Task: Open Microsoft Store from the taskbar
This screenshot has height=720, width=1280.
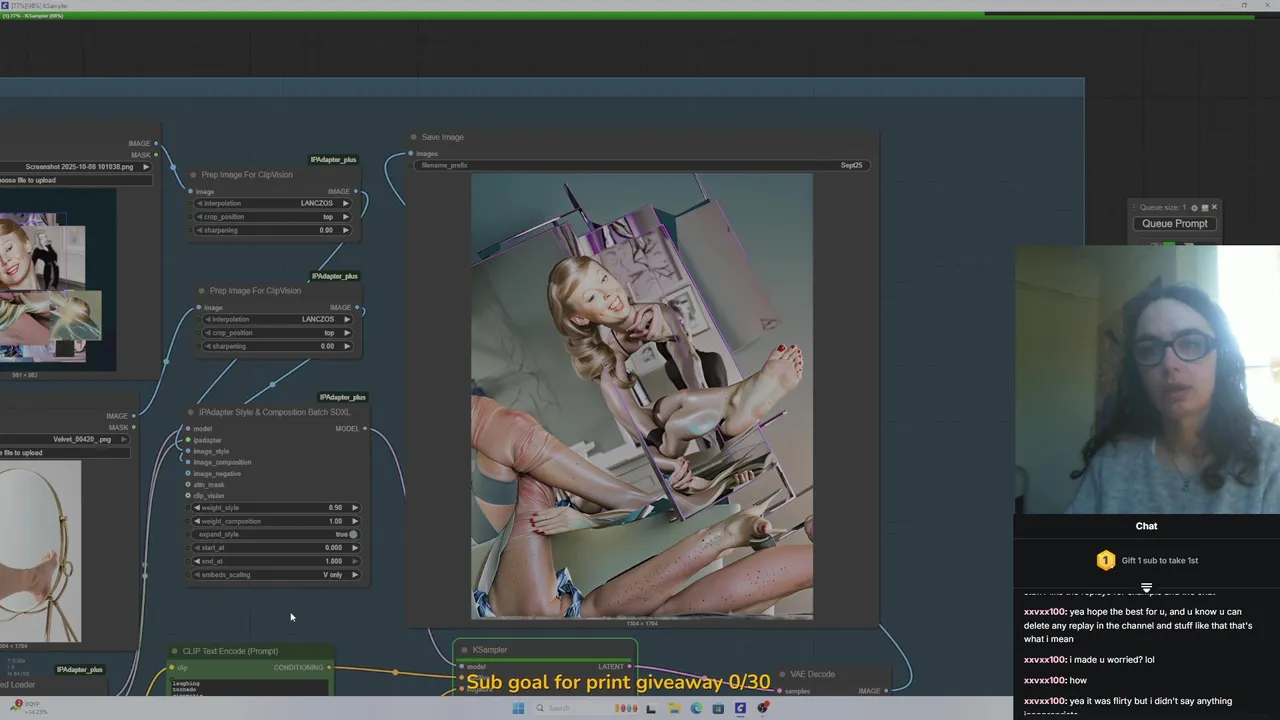Action: [x=719, y=709]
